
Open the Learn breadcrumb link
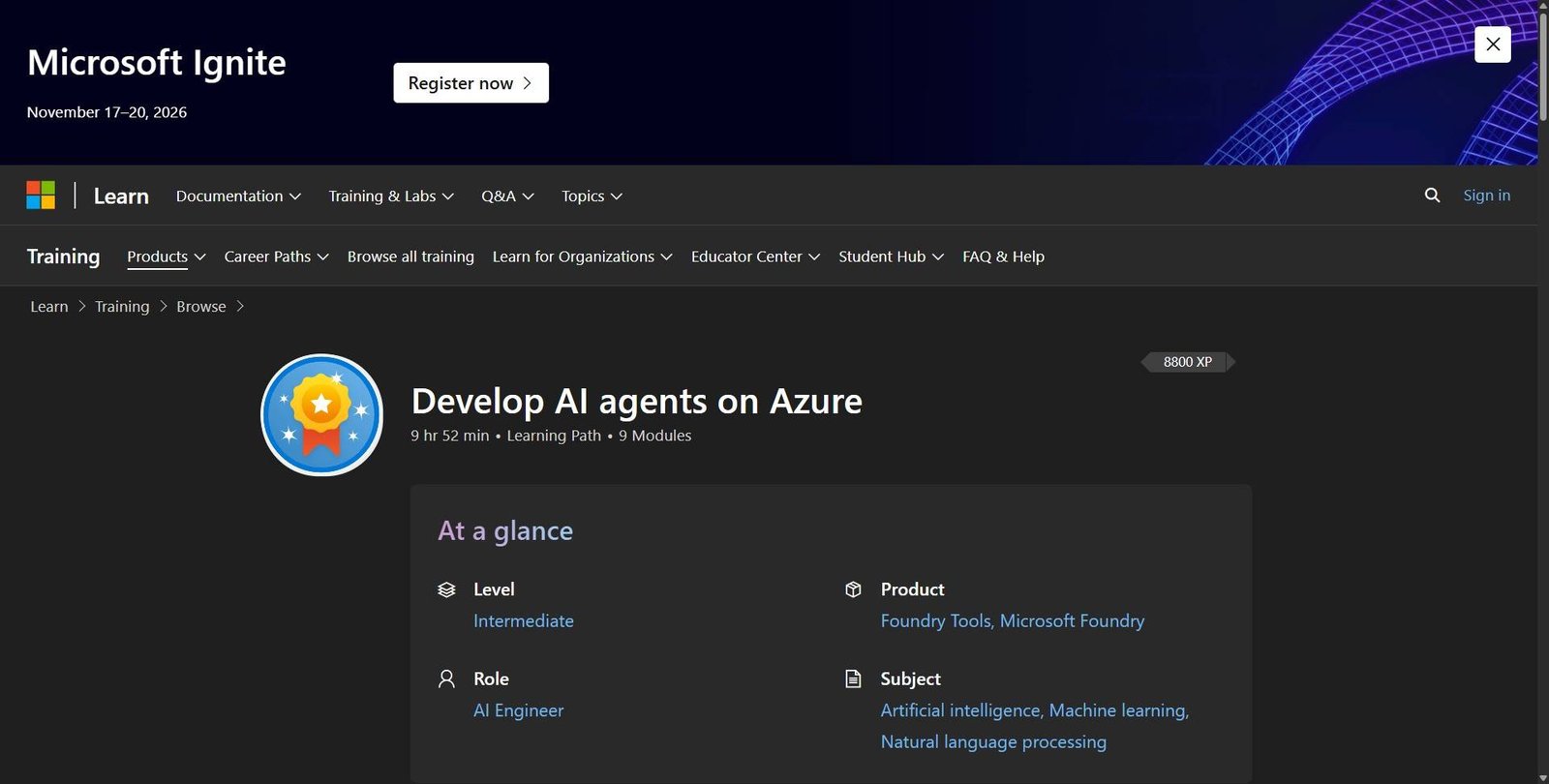coord(49,306)
